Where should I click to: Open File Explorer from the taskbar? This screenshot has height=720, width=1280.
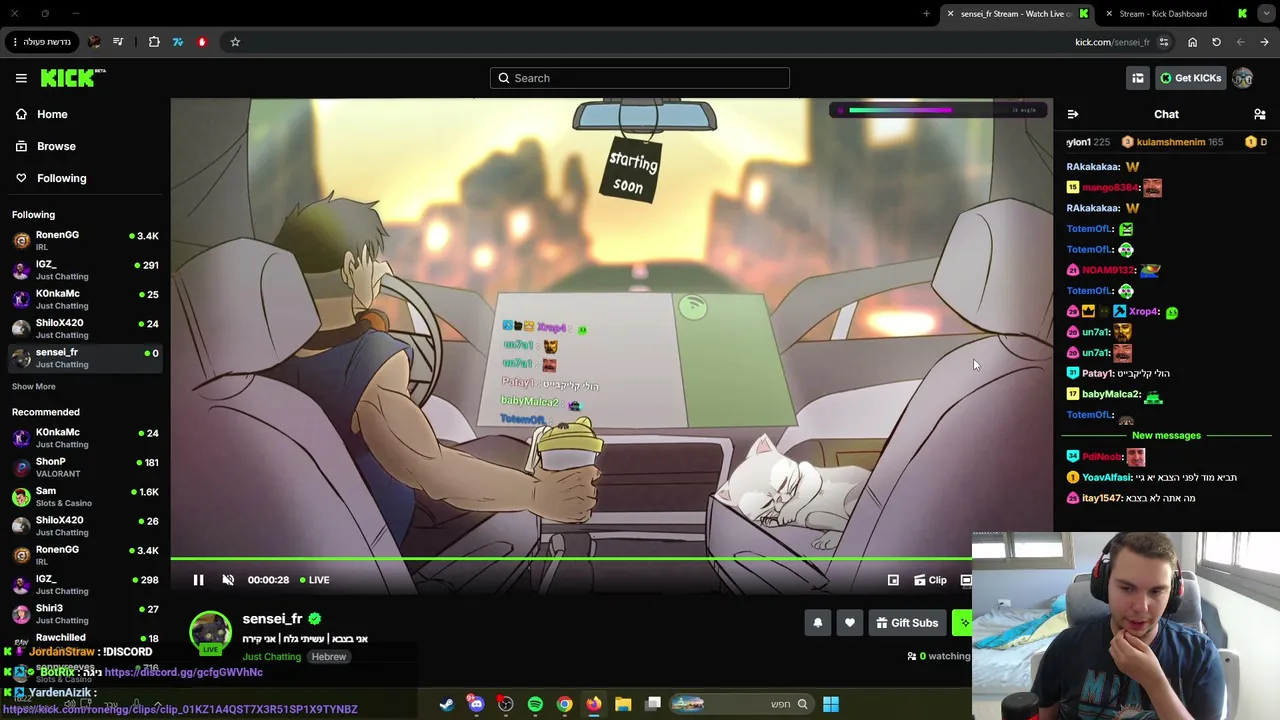pos(623,704)
